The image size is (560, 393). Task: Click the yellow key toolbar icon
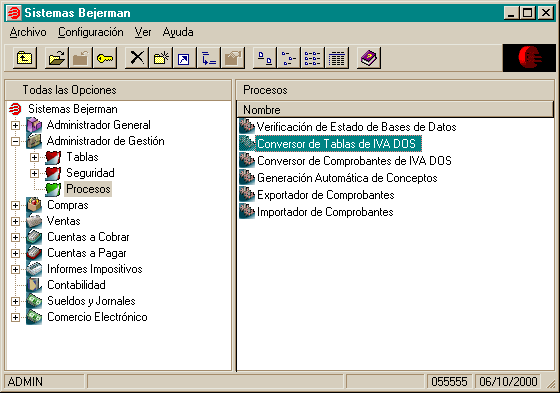point(105,58)
